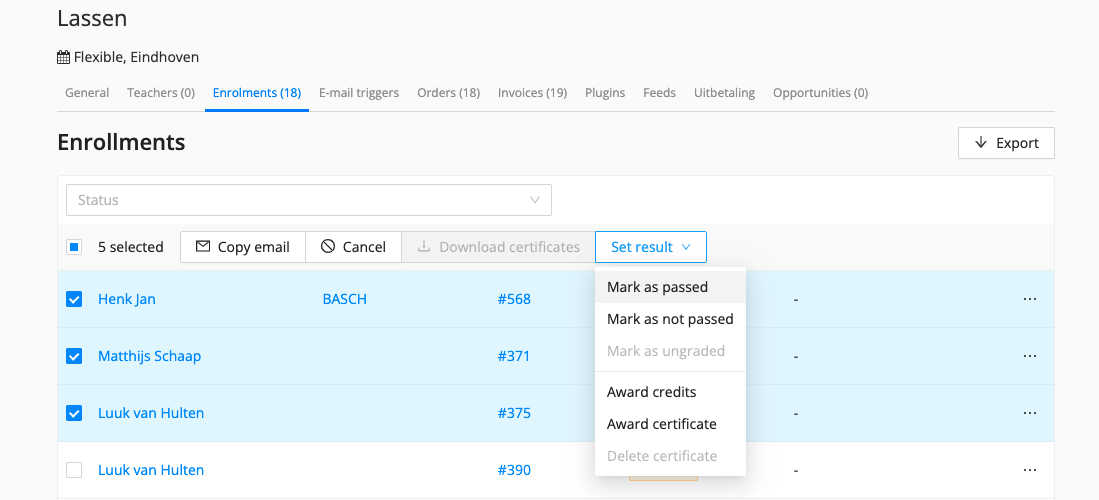Screen dimensions: 1099x500
Task: Open more options for Henk Jan row
Action: click(x=1029, y=299)
